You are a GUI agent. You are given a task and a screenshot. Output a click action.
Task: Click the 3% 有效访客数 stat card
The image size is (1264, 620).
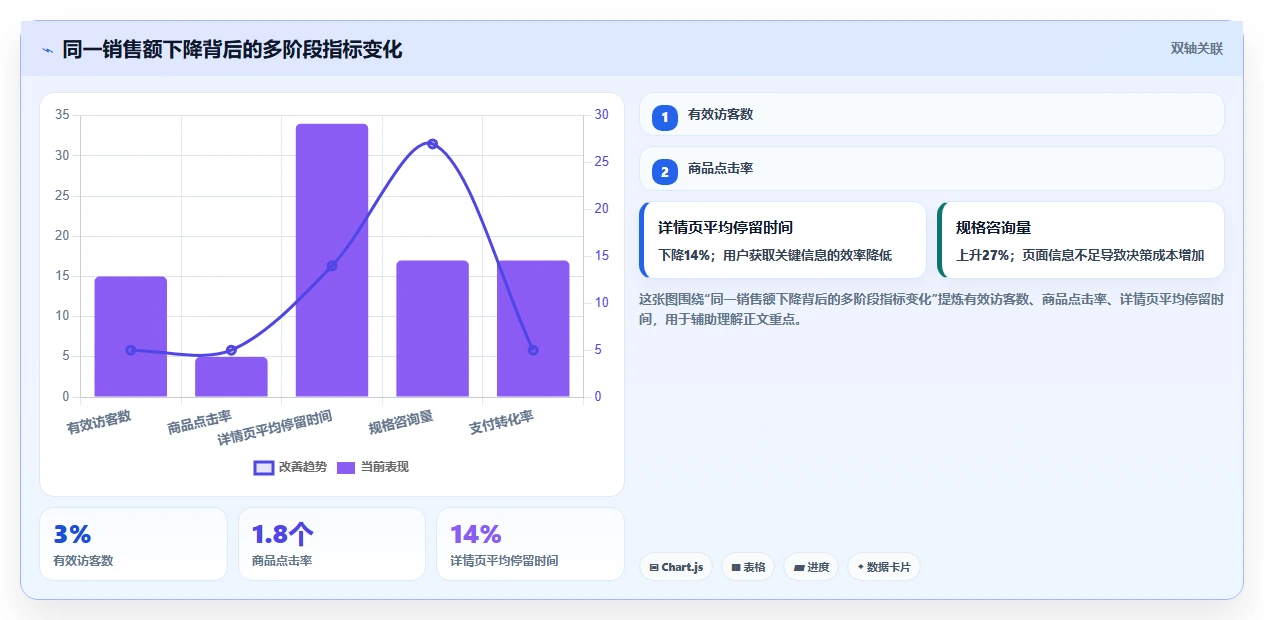133,544
